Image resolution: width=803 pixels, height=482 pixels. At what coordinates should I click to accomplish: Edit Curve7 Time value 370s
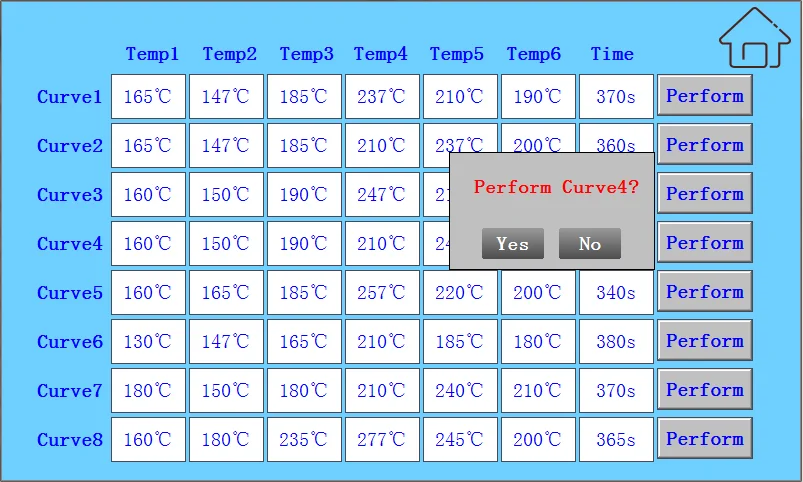617,391
